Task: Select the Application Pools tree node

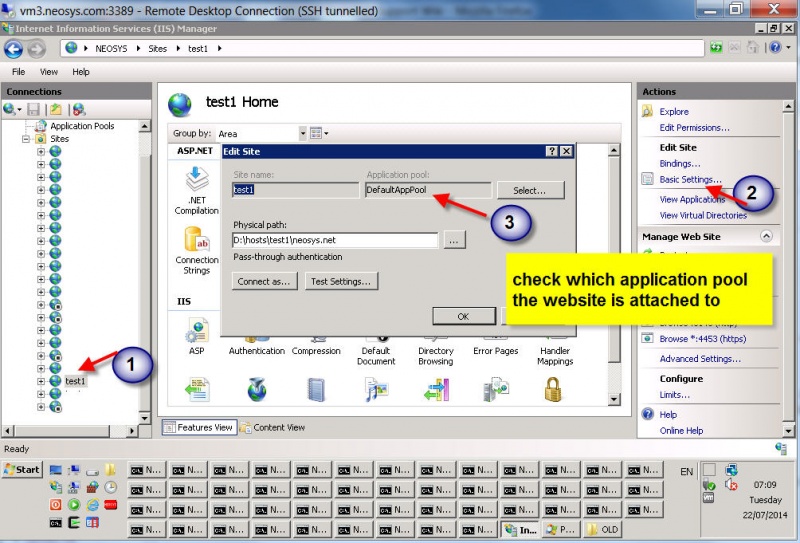Action: tap(82, 126)
